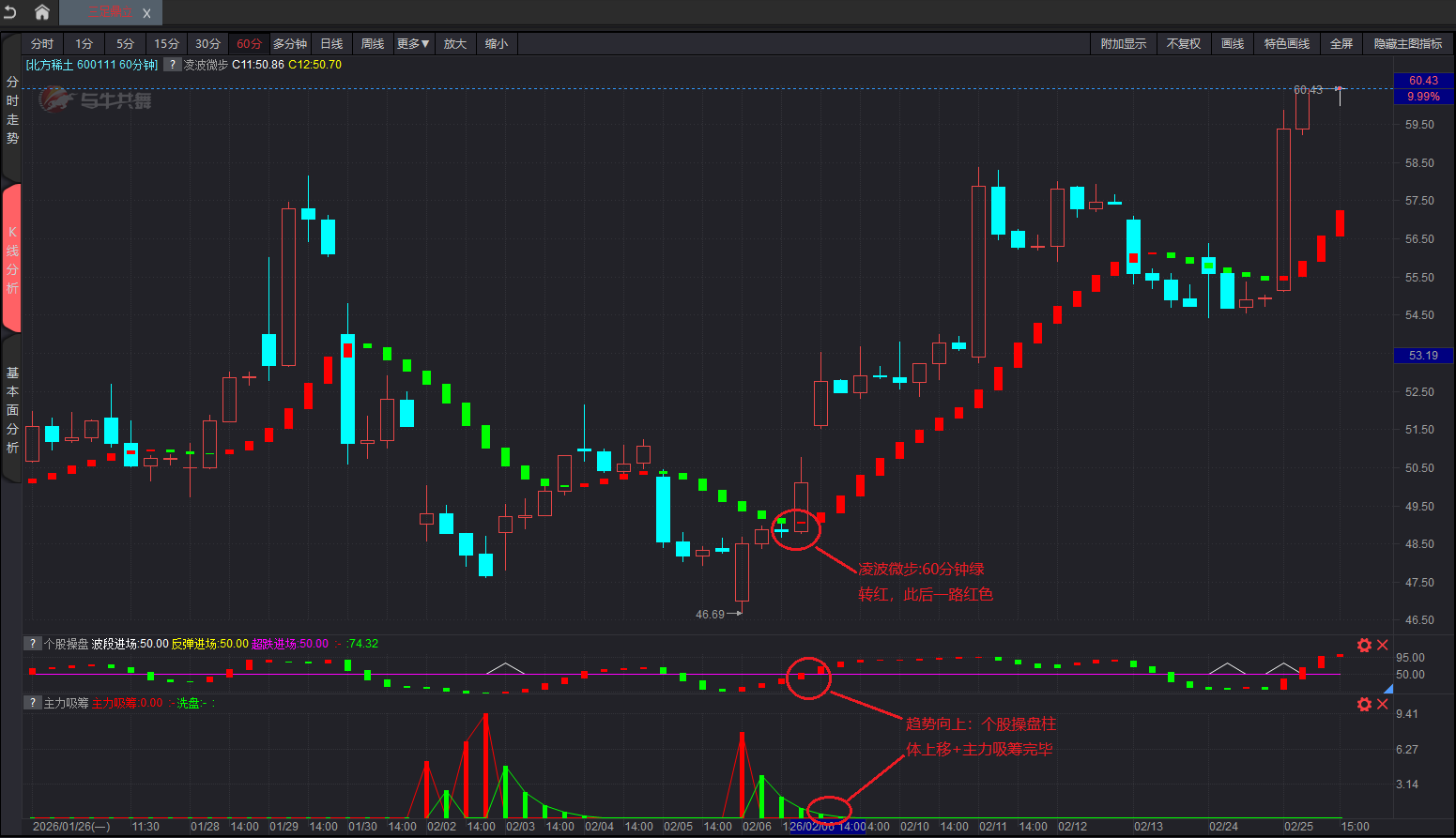Open the 主力吸筹 indicator settings gear

pyautogui.click(x=1364, y=704)
